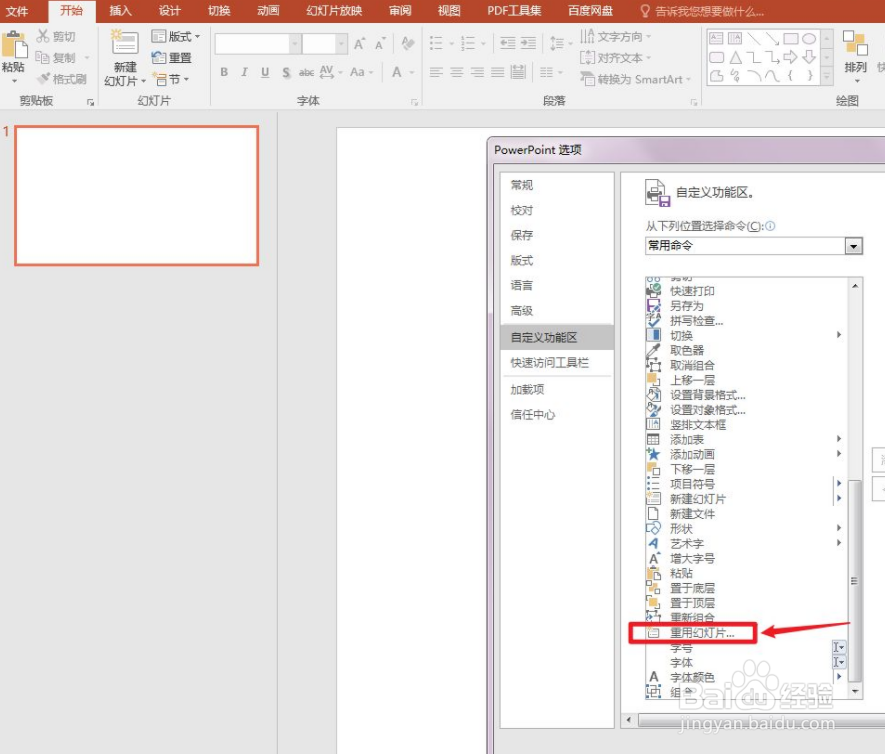Open the 快速访问工具栏 options category
The height and width of the screenshot is (754, 885).
pos(550,363)
